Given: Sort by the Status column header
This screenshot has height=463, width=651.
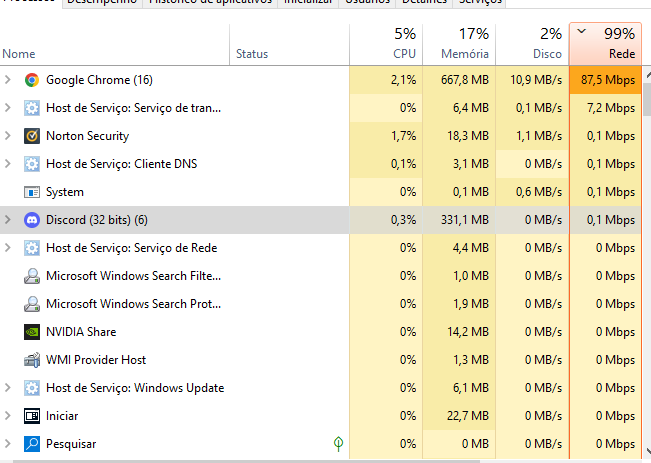Looking at the screenshot, I should [x=289, y=44].
